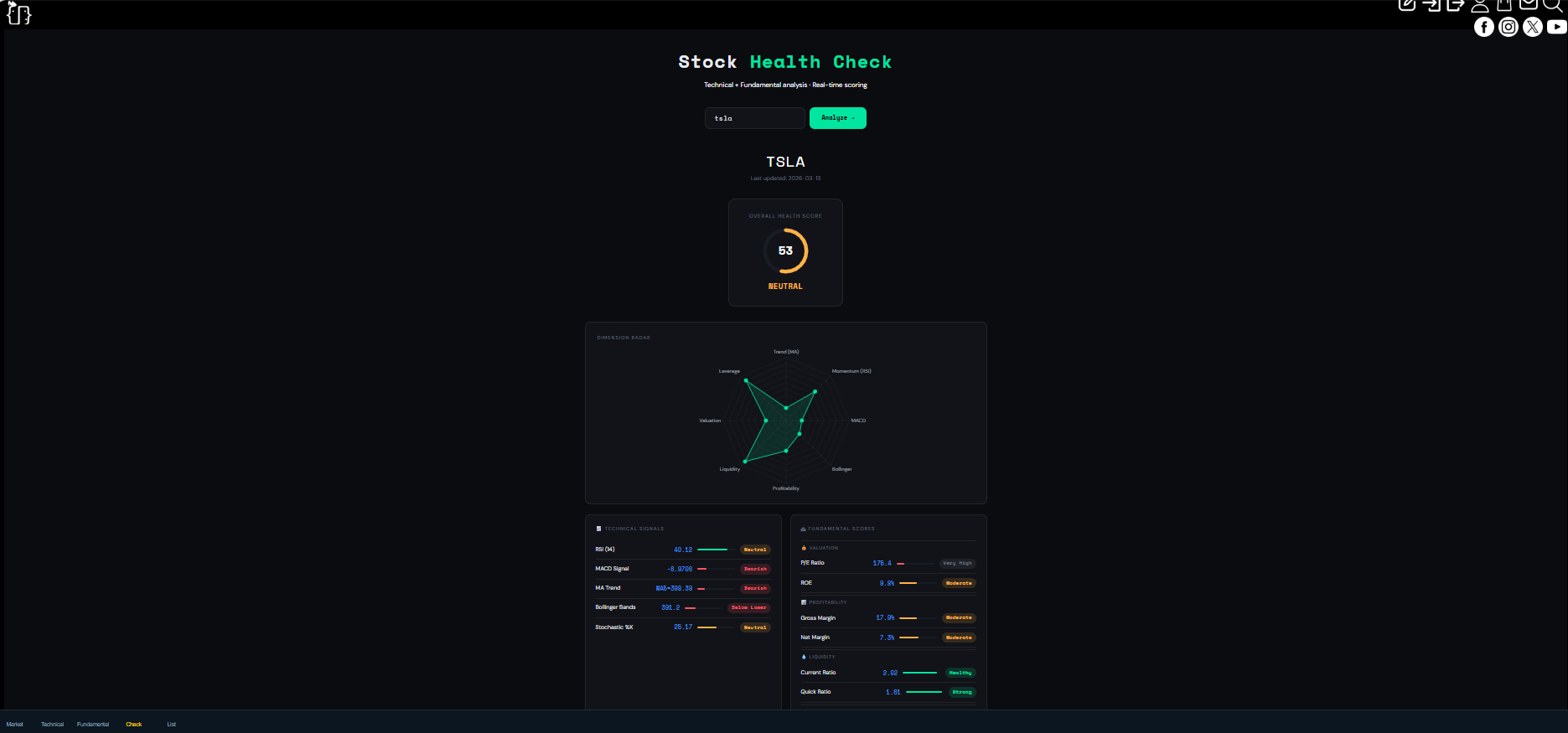Click the MACD Signal Bearish badge
Screen dimensions: 1568x733
coord(755,569)
